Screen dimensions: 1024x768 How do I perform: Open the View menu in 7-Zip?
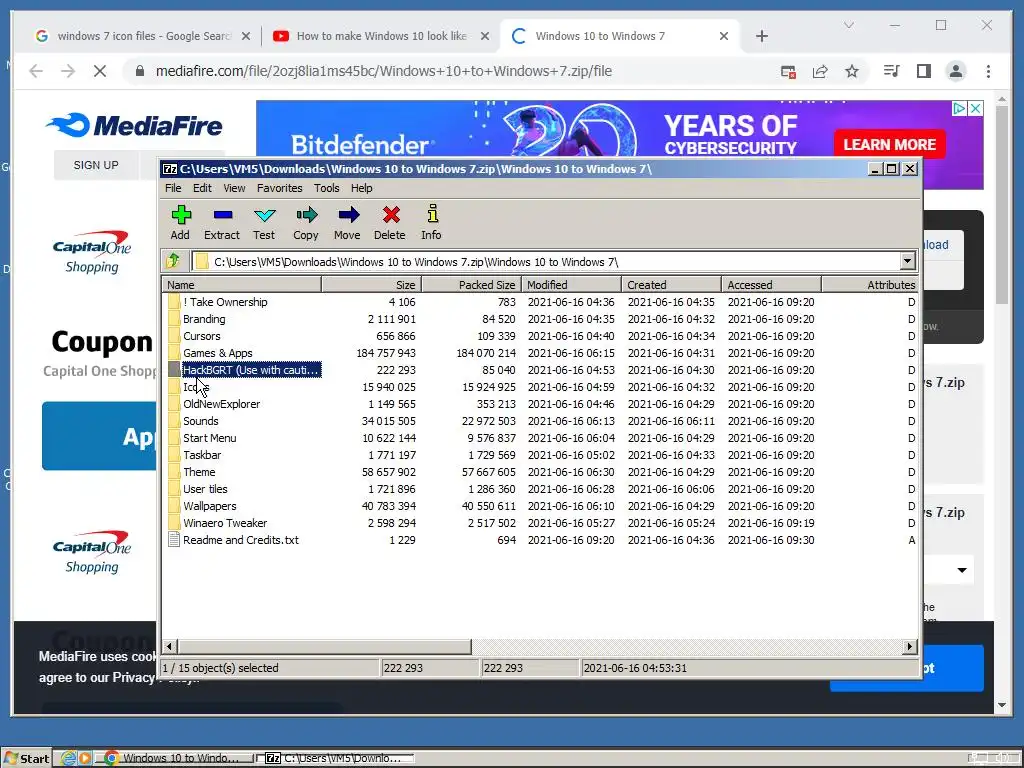tap(234, 188)
